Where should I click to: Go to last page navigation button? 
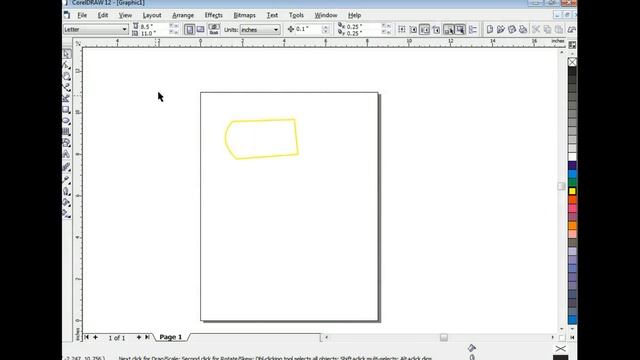coord(147,337)
